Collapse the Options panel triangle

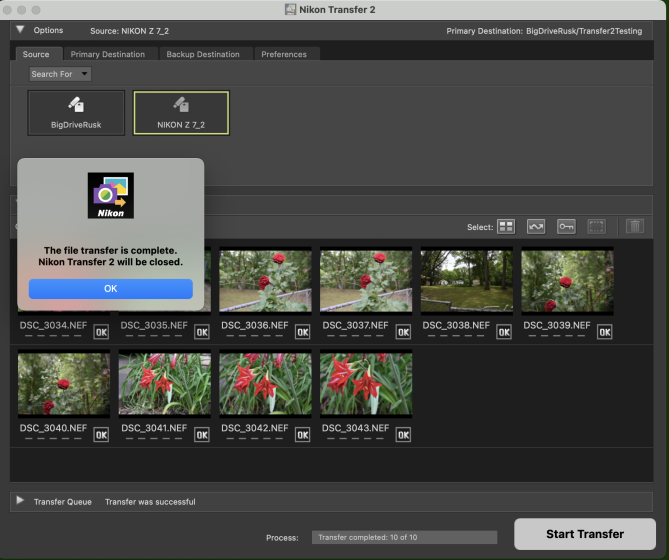point(20,30)
